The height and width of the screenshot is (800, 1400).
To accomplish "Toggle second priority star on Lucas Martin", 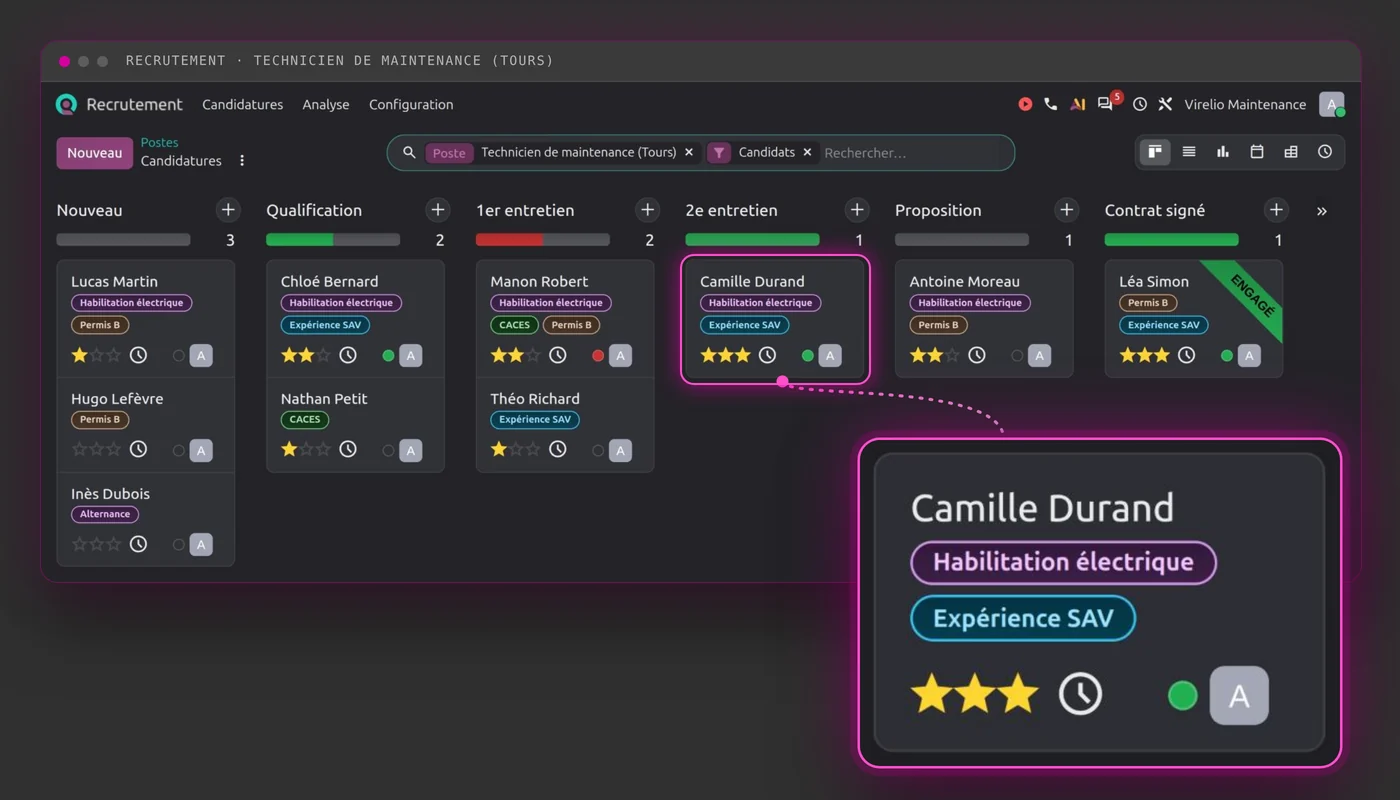I will click(x=97, y=355).
